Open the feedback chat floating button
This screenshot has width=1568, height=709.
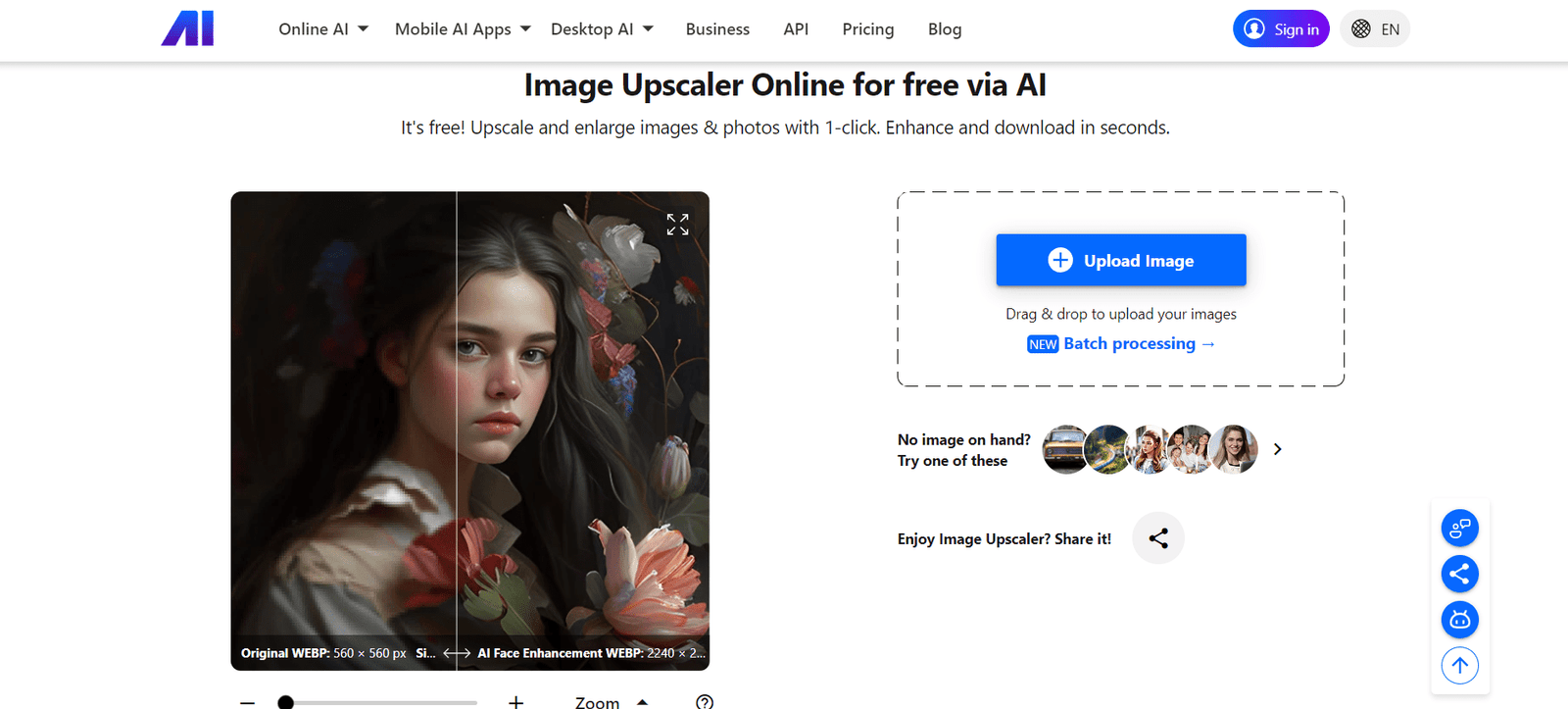(x=1459, y=529)
